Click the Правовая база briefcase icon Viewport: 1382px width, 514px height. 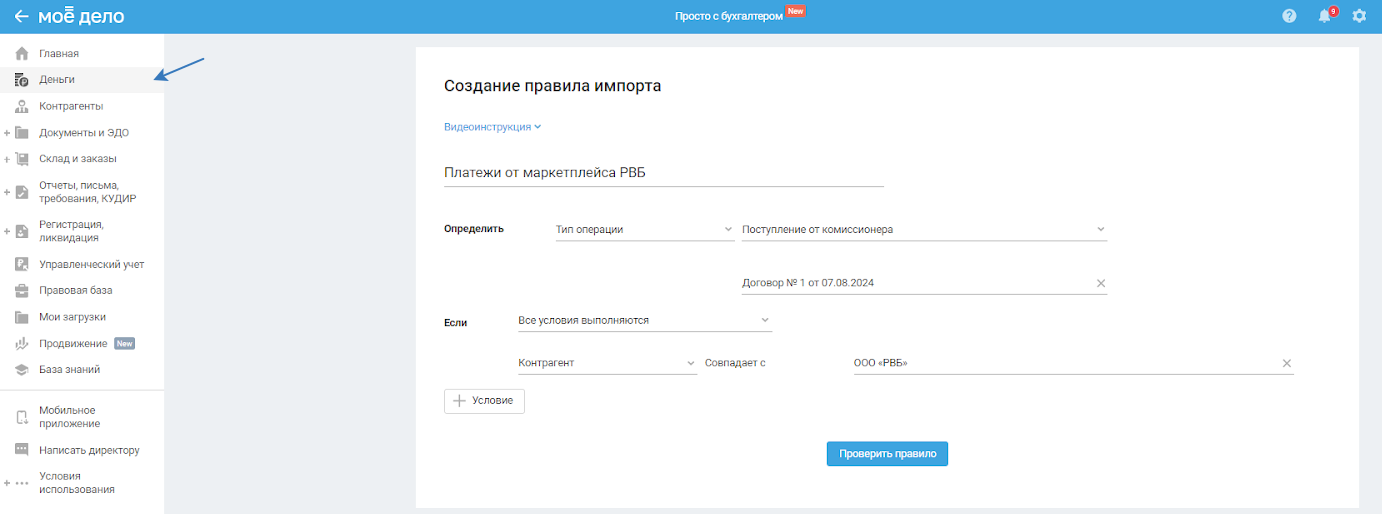22,291
